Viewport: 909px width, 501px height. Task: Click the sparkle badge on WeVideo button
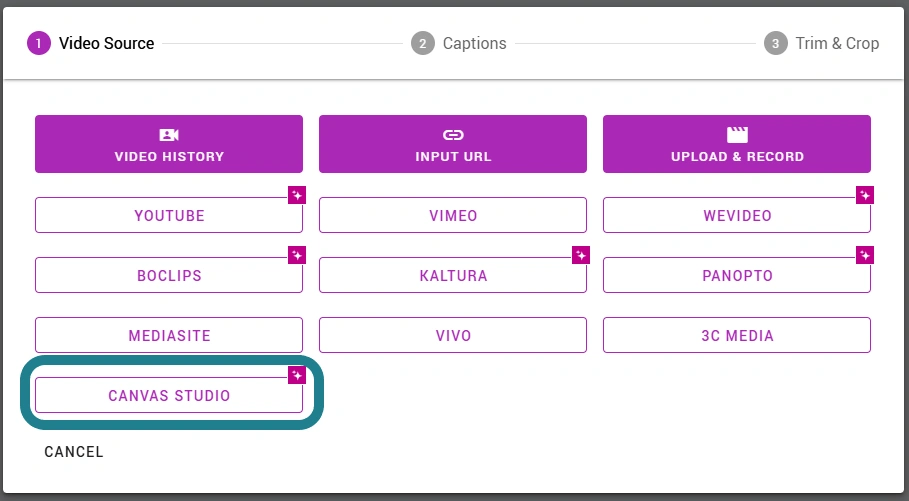click(x=865, y=195)
